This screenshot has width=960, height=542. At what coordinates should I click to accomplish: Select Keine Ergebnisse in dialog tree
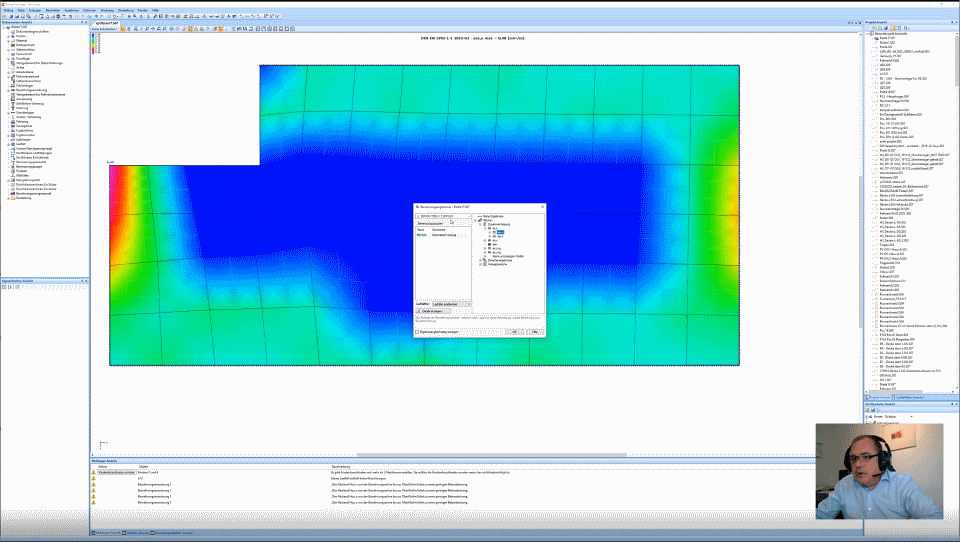493,216
